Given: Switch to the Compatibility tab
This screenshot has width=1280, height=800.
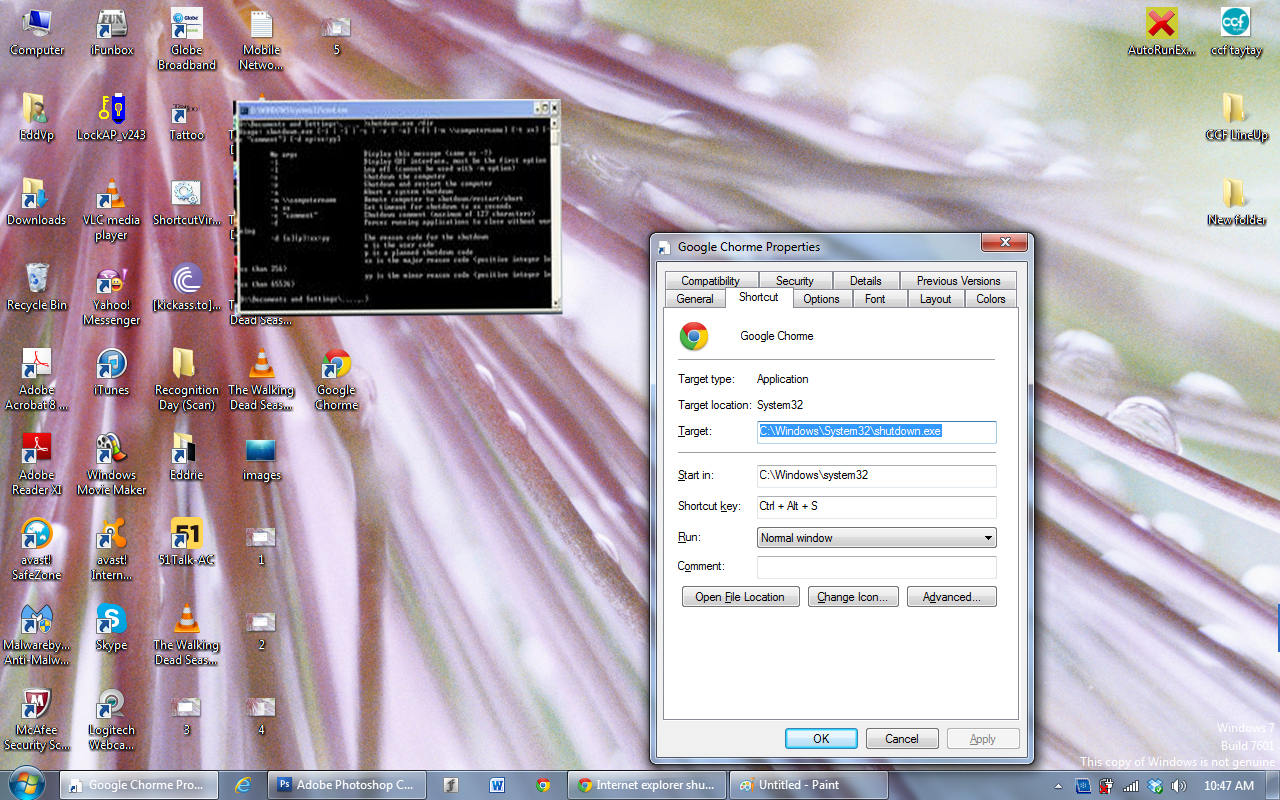Looking at the screenshot, I should (x=710, y=281).
